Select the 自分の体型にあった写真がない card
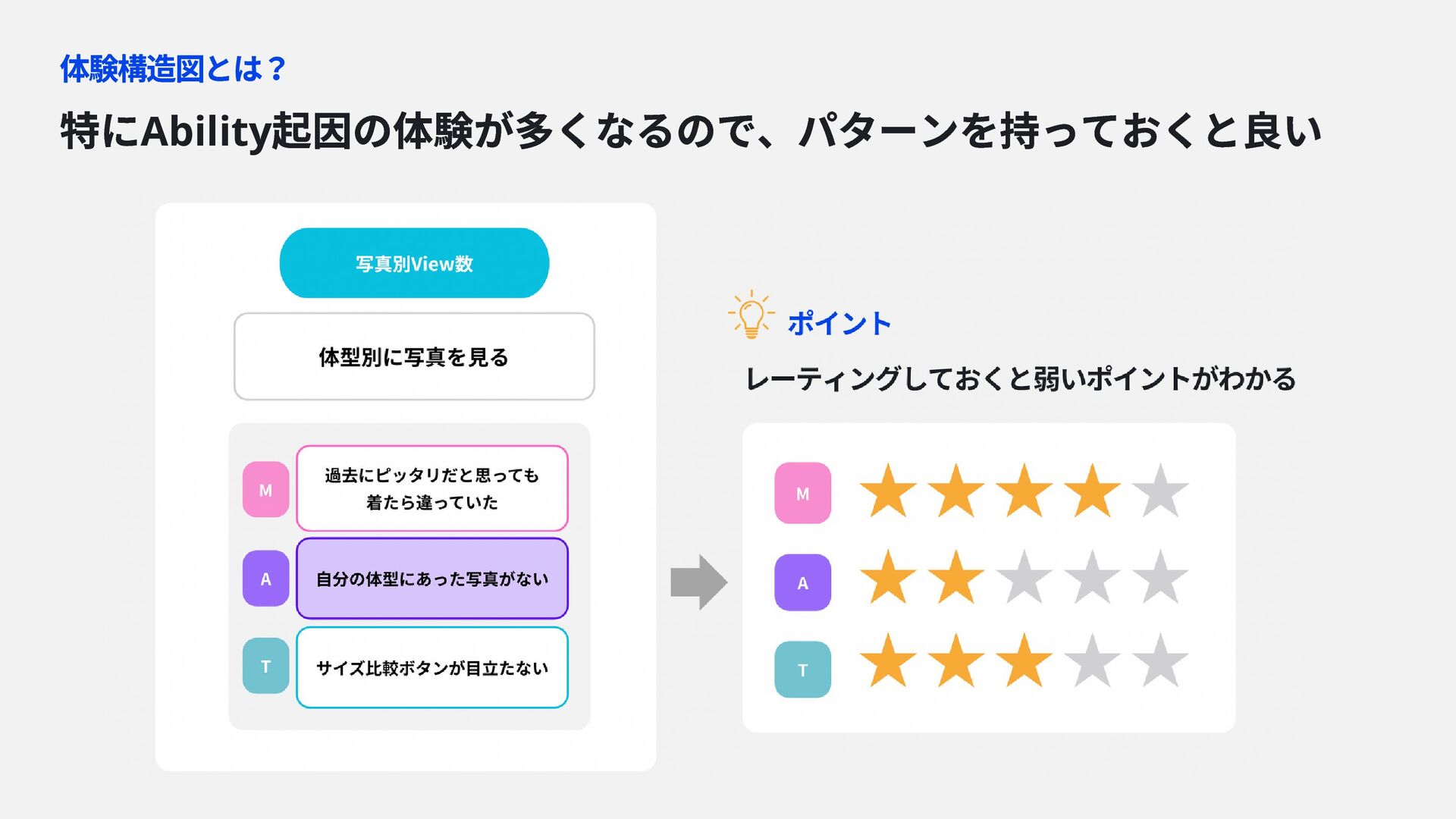Viewport: 1456px width, 819px height. [431, 579]
